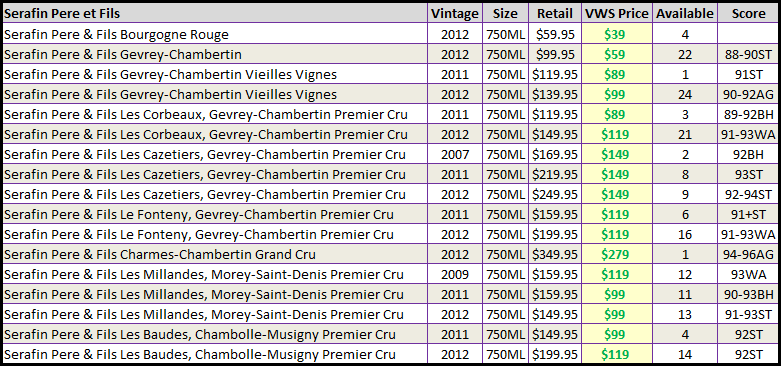Select the Available column header
This screenshot has height=366, width=781.
point(685,13)
